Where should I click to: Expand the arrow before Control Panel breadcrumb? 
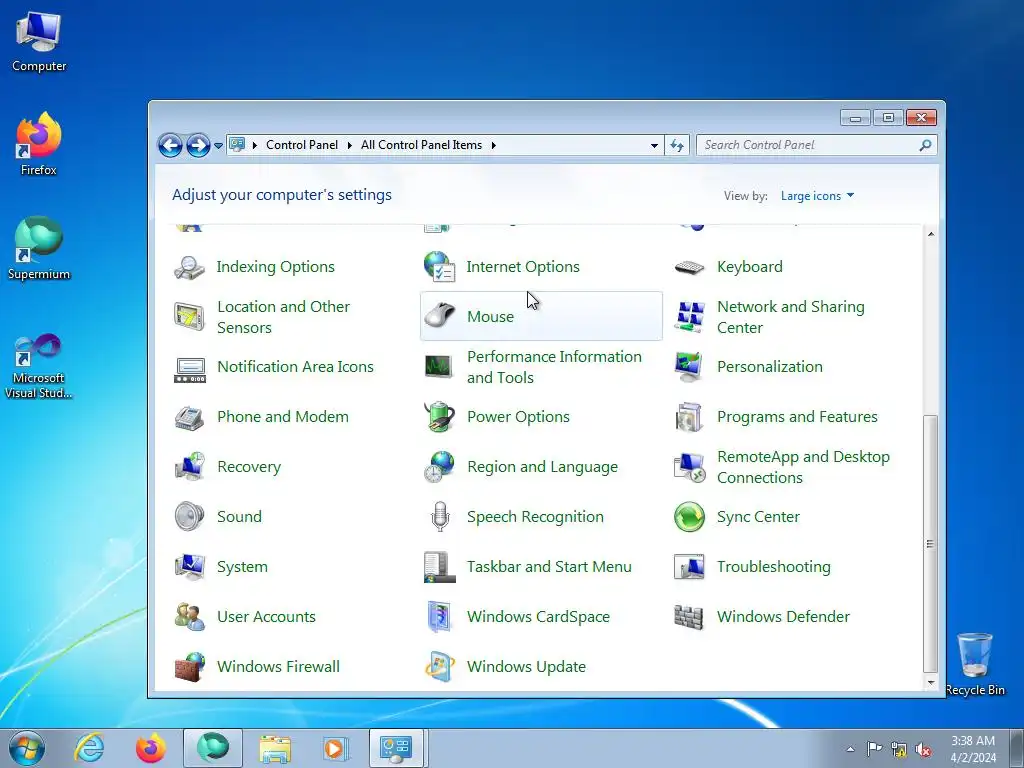255,146
